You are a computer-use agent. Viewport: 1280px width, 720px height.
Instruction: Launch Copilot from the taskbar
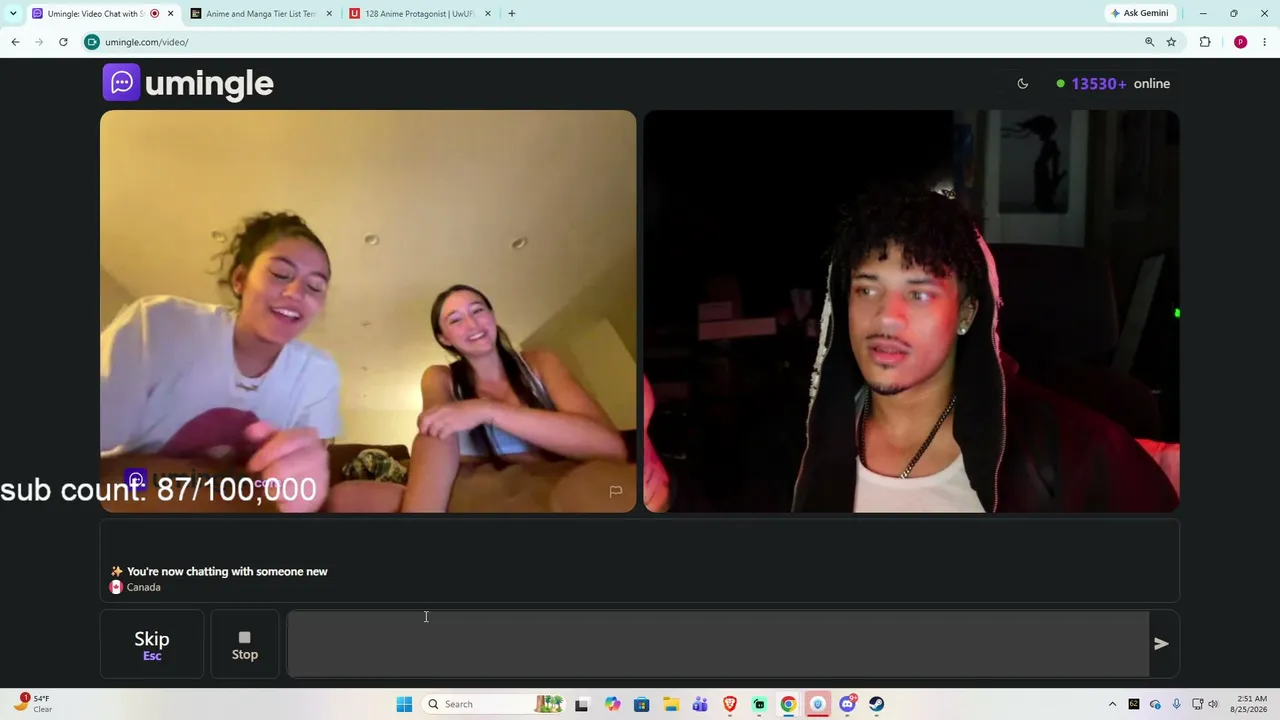(x=612, y=704)
